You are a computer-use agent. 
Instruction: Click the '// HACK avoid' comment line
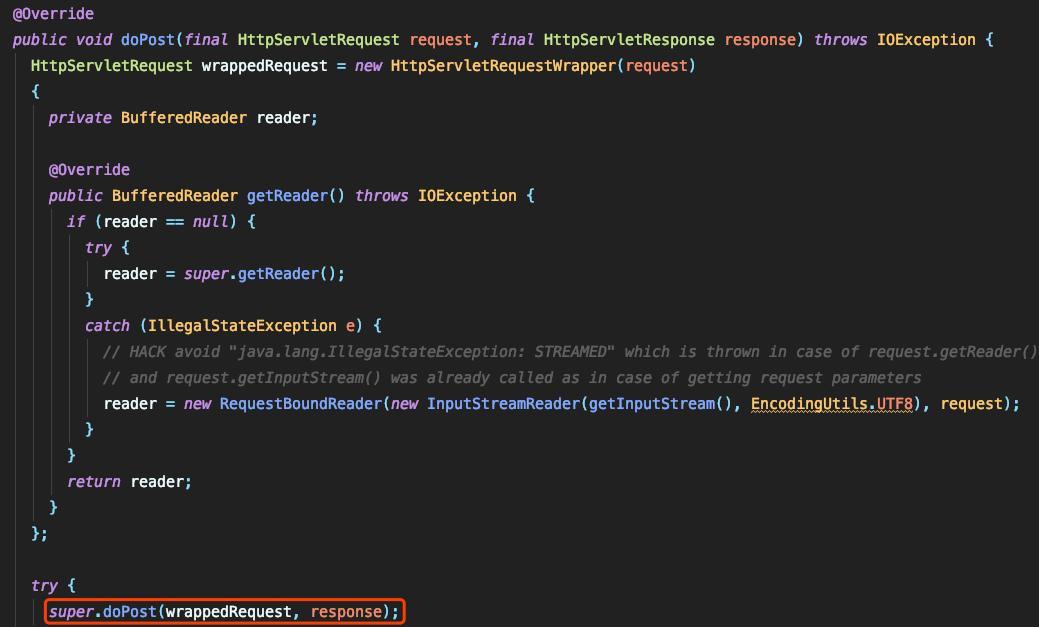571,351
